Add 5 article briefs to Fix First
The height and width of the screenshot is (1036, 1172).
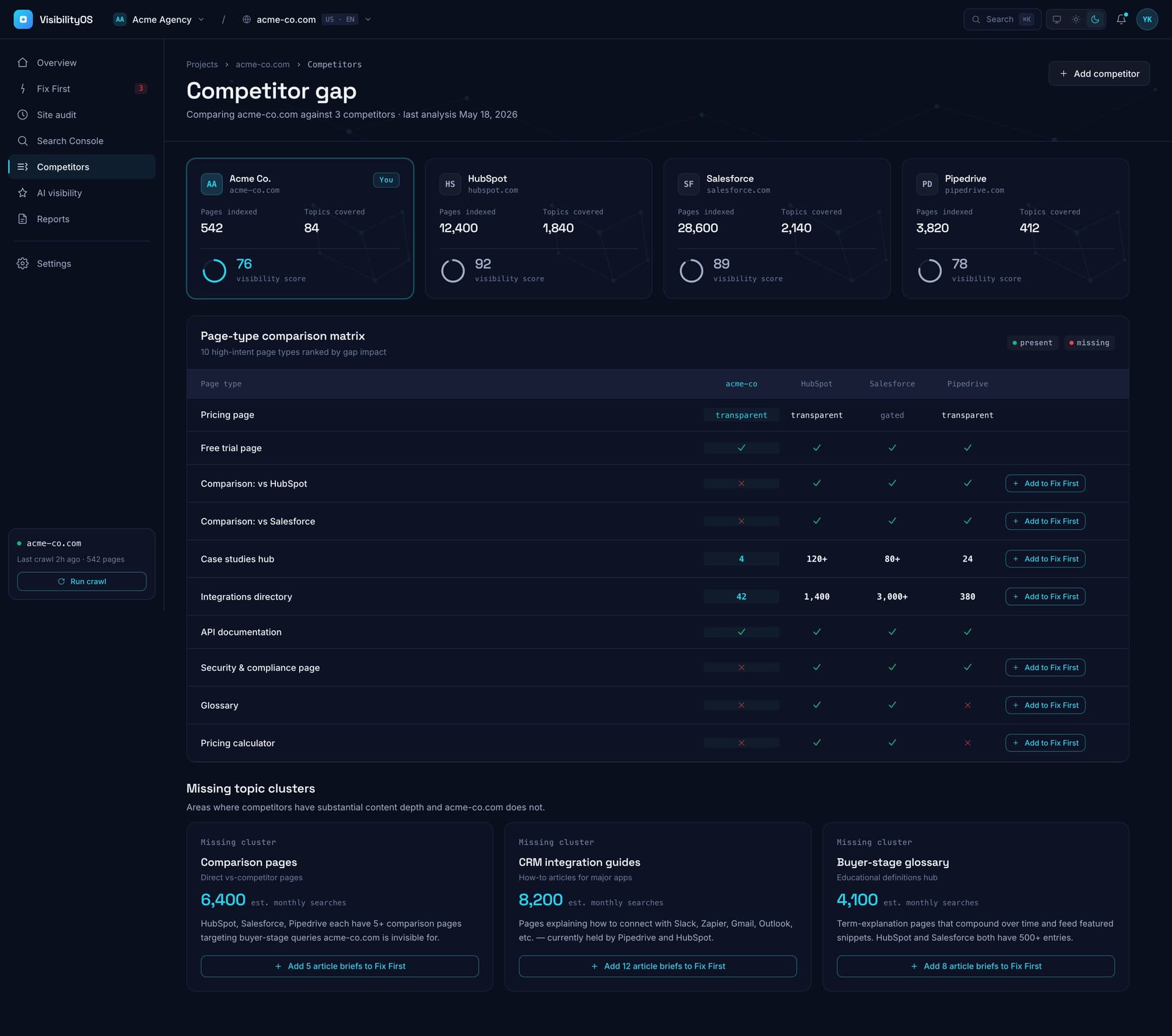pyautogui.click(x=339, y=966)
